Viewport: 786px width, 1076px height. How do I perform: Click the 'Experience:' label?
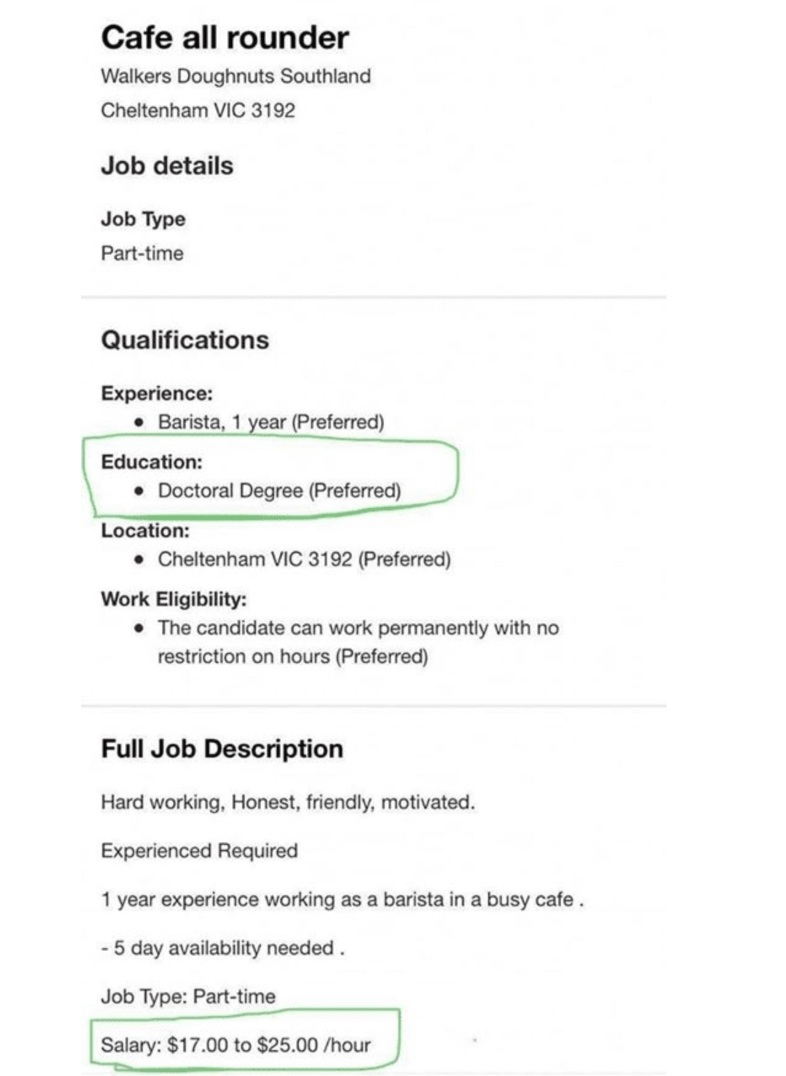(157, 393)
